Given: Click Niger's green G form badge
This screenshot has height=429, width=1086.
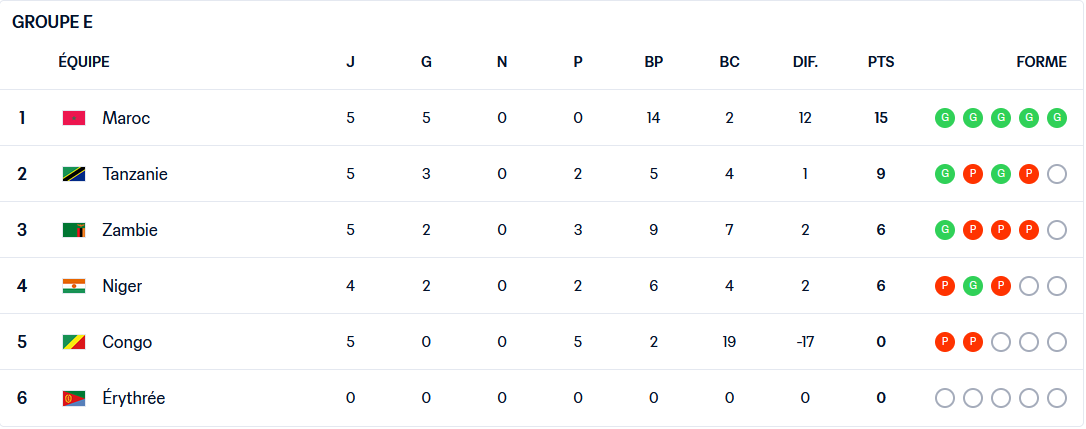Looking at the screenshot, I should coord(972,286).
